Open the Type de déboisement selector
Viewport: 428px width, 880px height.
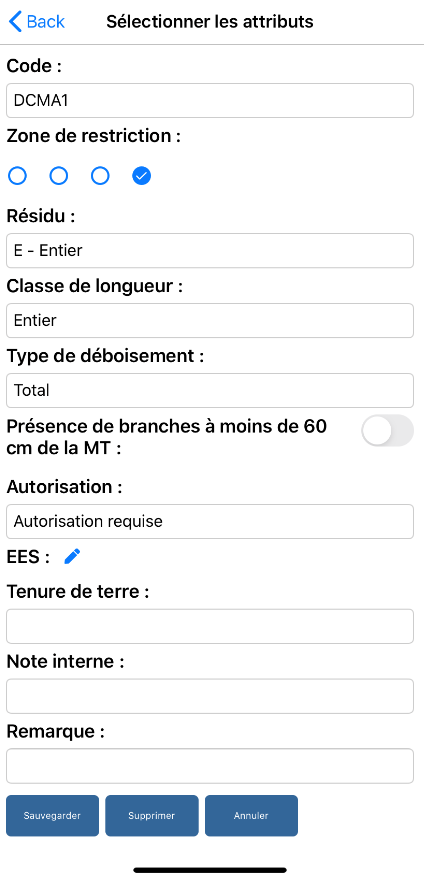pyautogui.click(x=210, y=390)
